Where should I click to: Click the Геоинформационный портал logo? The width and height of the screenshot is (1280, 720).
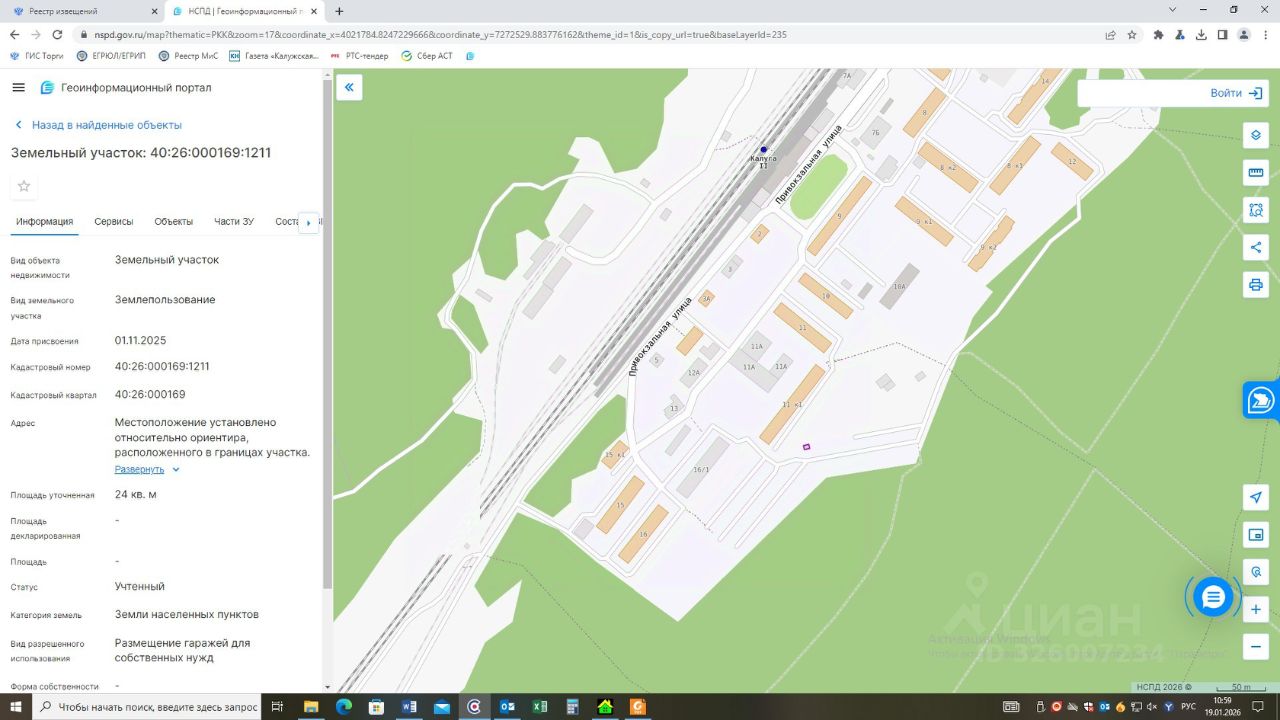126,88
